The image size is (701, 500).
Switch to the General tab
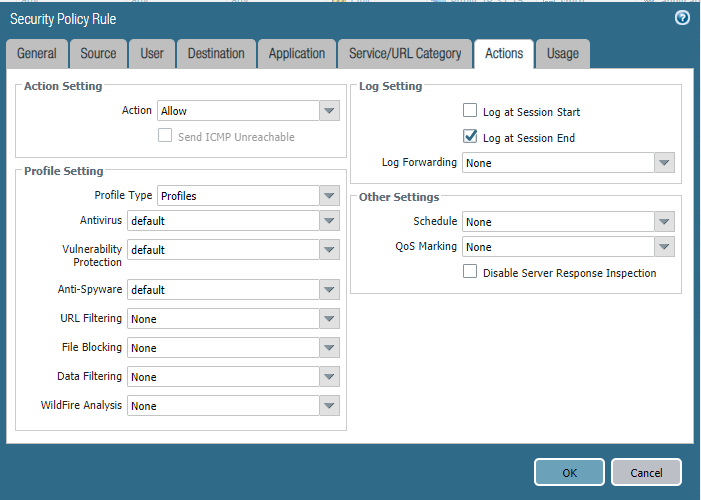(37, 54)
